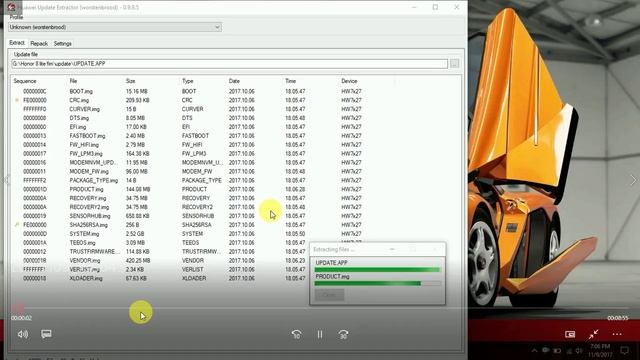Viewport: 640px width, 360px height.
Task: Click the Update file path field
Action: tap(229, 64)
